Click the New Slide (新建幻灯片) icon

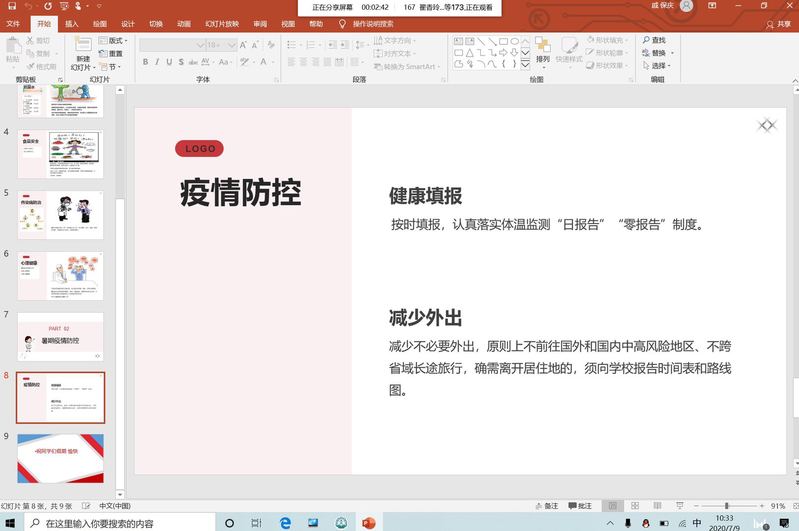[x=82, y=50]
